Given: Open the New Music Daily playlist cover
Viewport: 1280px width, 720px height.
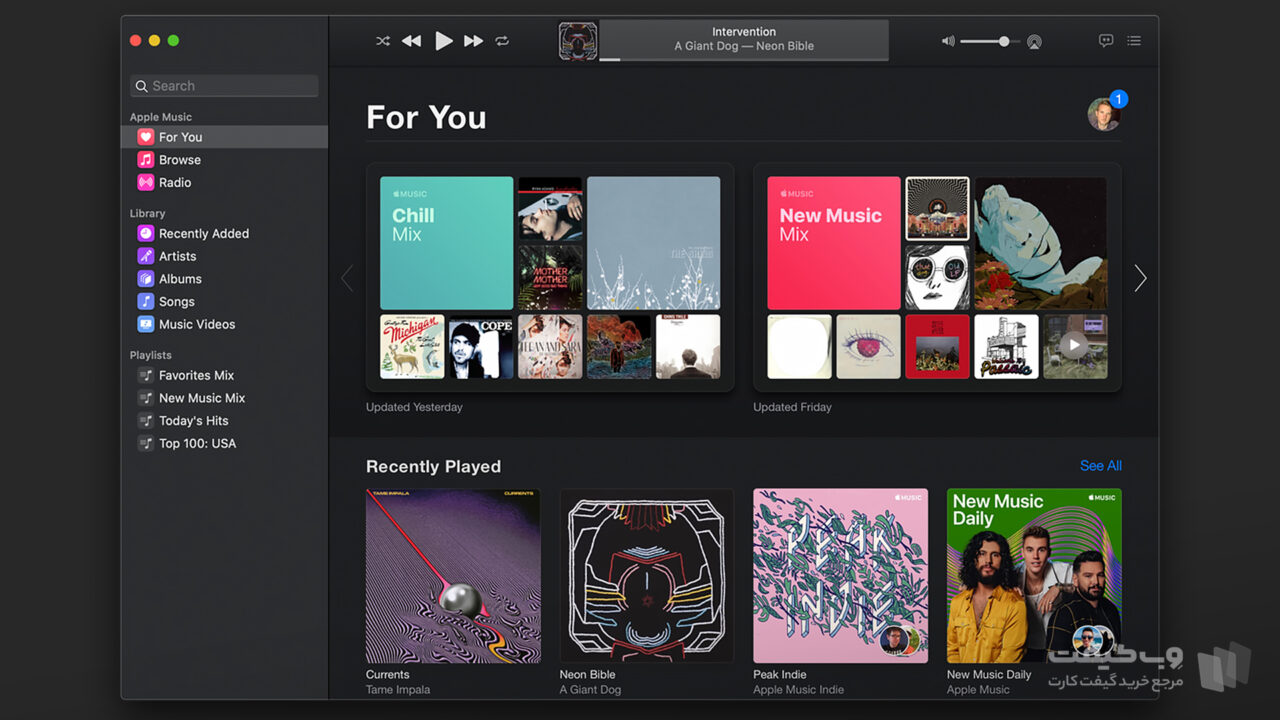Looking at the screenshot, I should pos(1034,575).
